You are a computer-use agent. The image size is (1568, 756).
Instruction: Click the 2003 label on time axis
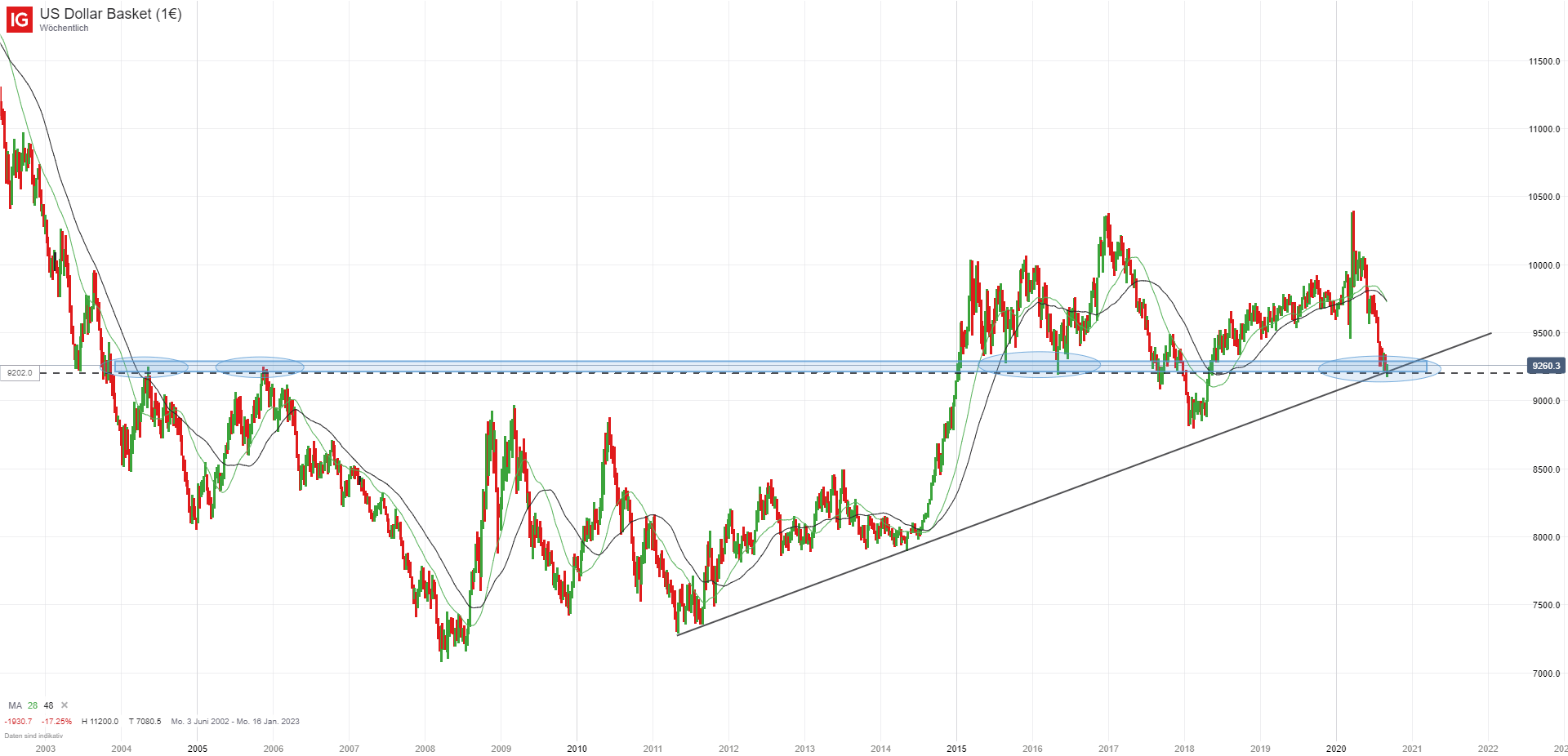[46, 749]
